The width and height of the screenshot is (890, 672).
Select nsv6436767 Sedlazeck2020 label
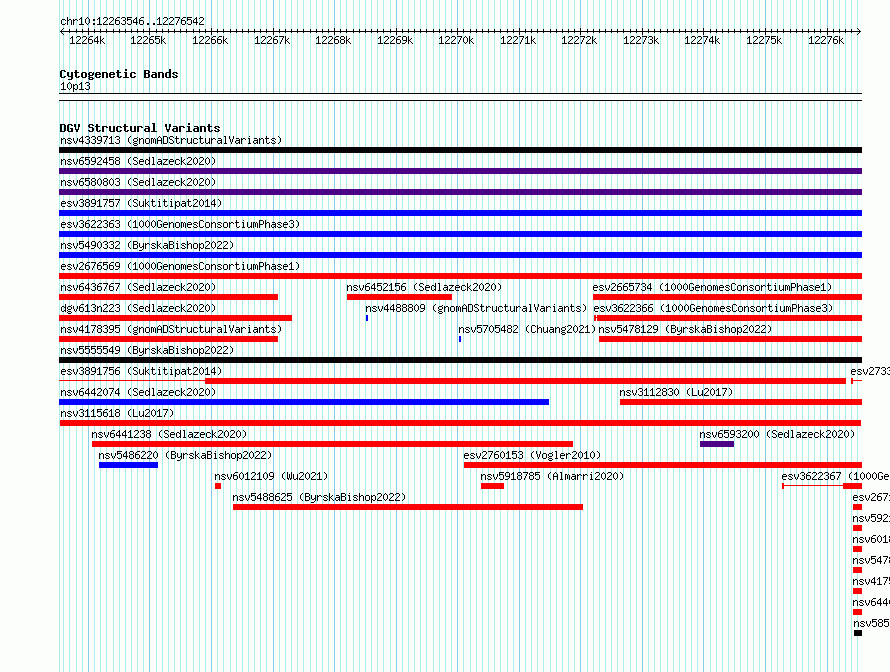pos(138,287)
